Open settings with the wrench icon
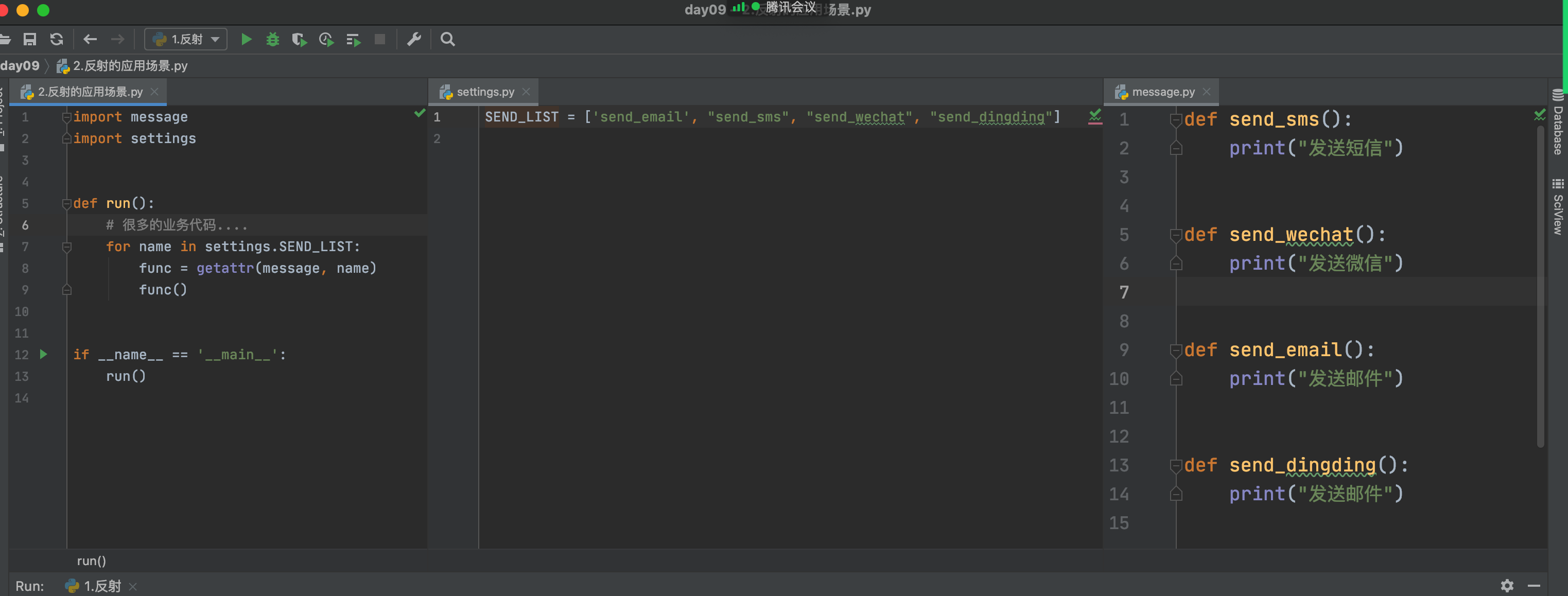The height and width of the screenshot is (596, 1568). click(414, 40)
